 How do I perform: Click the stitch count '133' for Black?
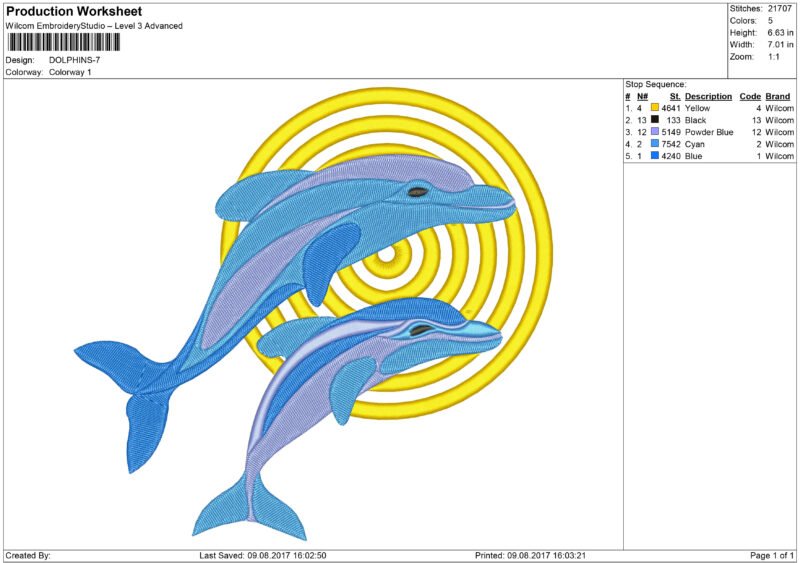(x=673, y=120)
